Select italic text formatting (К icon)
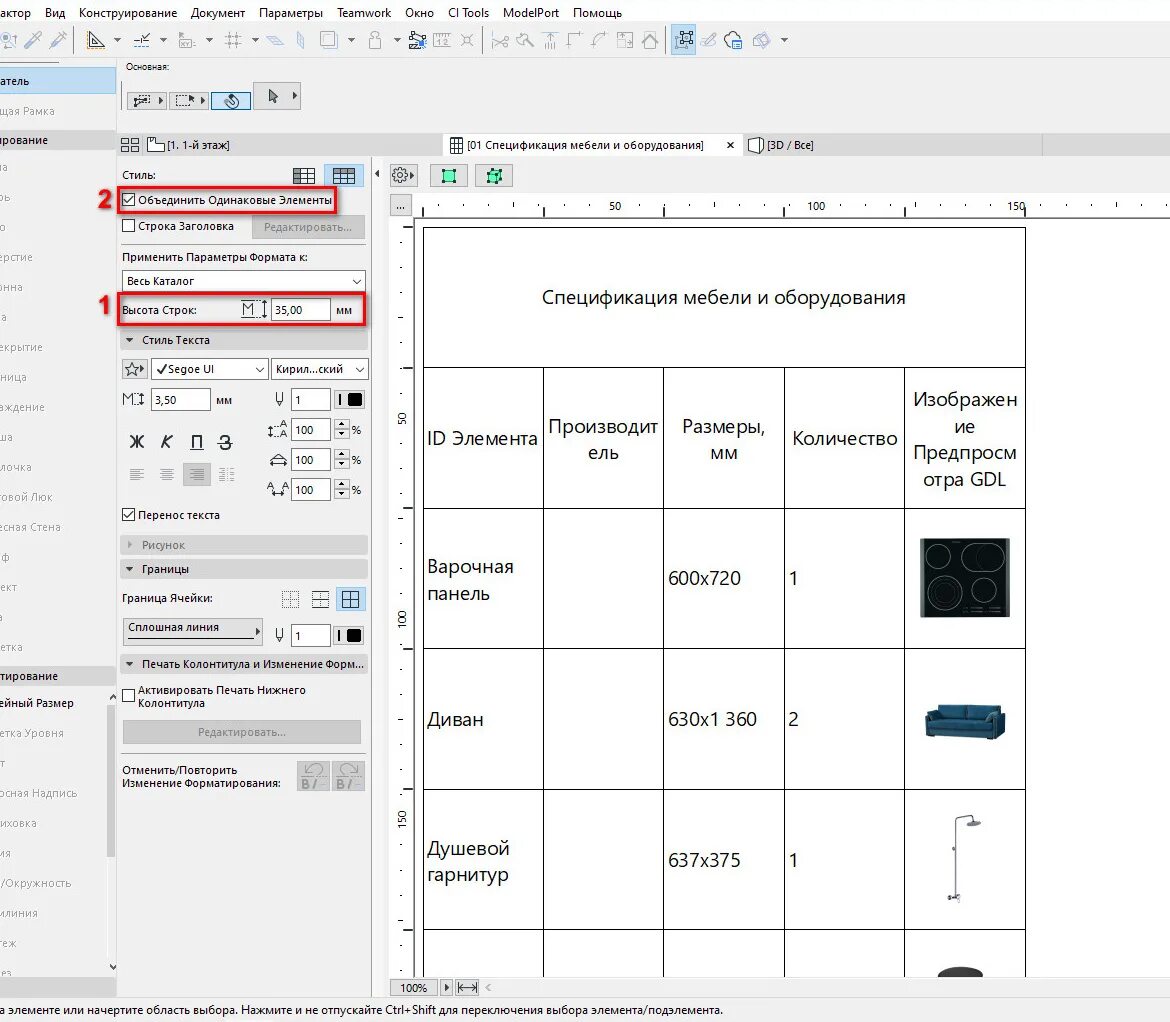 pos(166,441)
